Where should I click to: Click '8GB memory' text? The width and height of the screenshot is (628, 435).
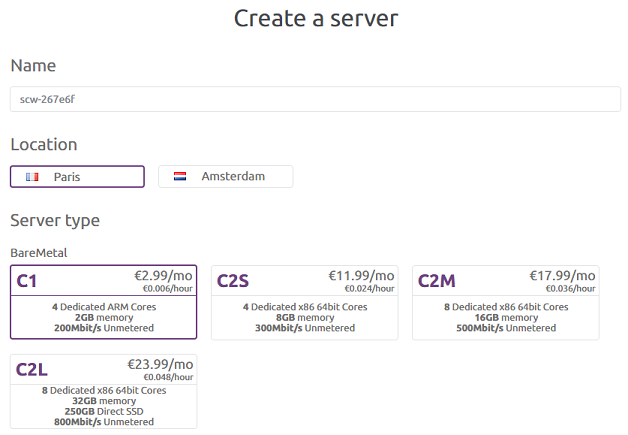point(305,318)
